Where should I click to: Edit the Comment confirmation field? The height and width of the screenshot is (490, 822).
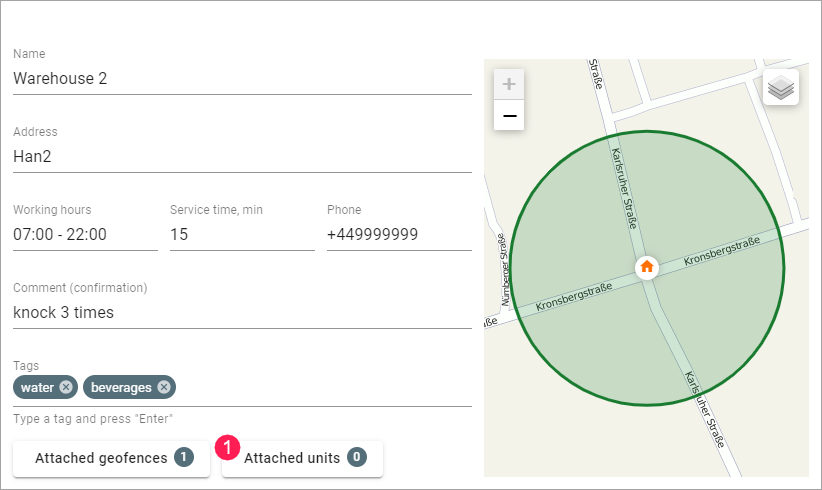[x=242, y=312]
